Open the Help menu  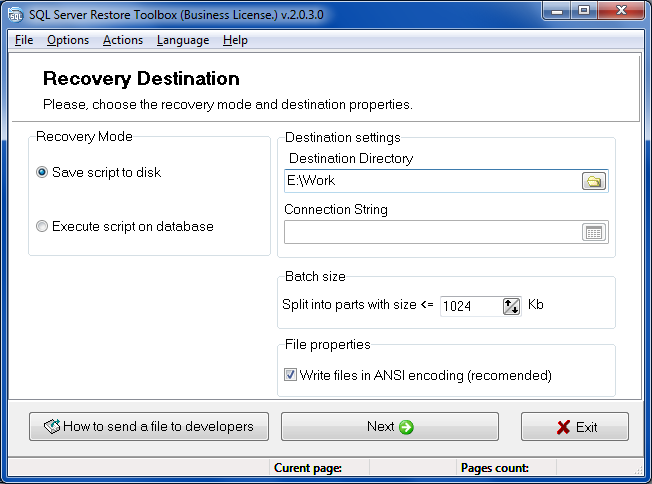coord(235,40)
